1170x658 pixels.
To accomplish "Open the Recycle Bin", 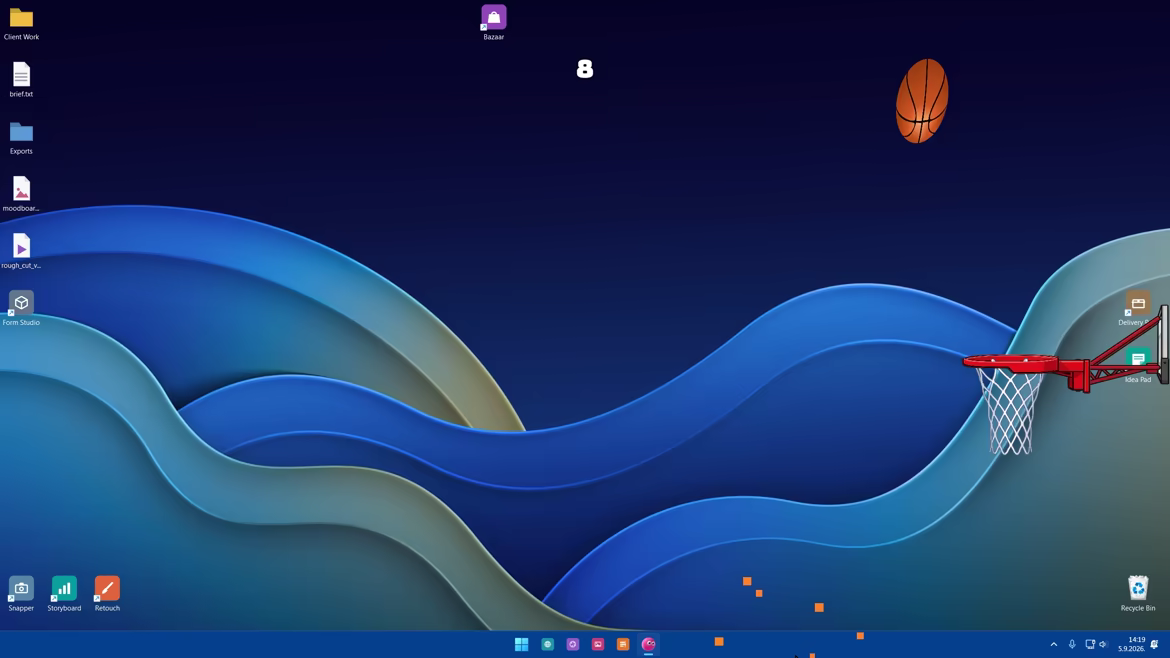I will (1137, 594).
